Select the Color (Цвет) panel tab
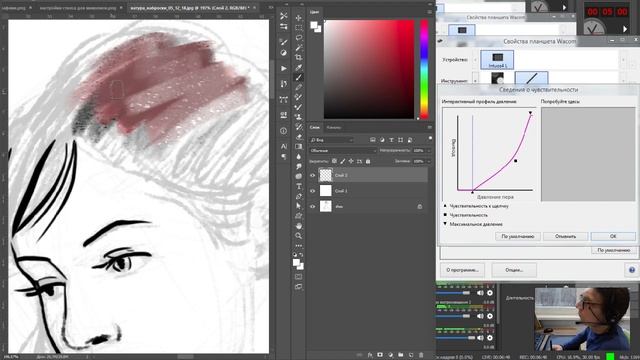640x360 pixels. [x=314, y=12]
